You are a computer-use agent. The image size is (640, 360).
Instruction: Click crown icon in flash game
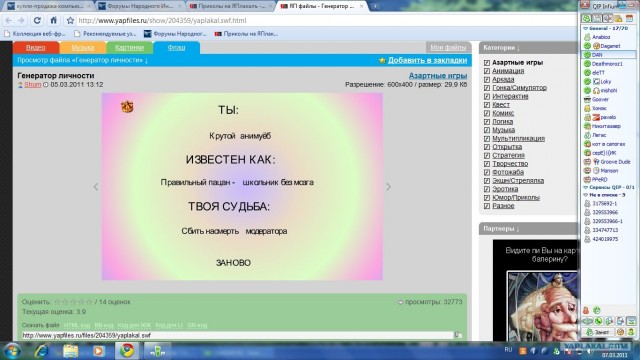(x=127, y=107)
